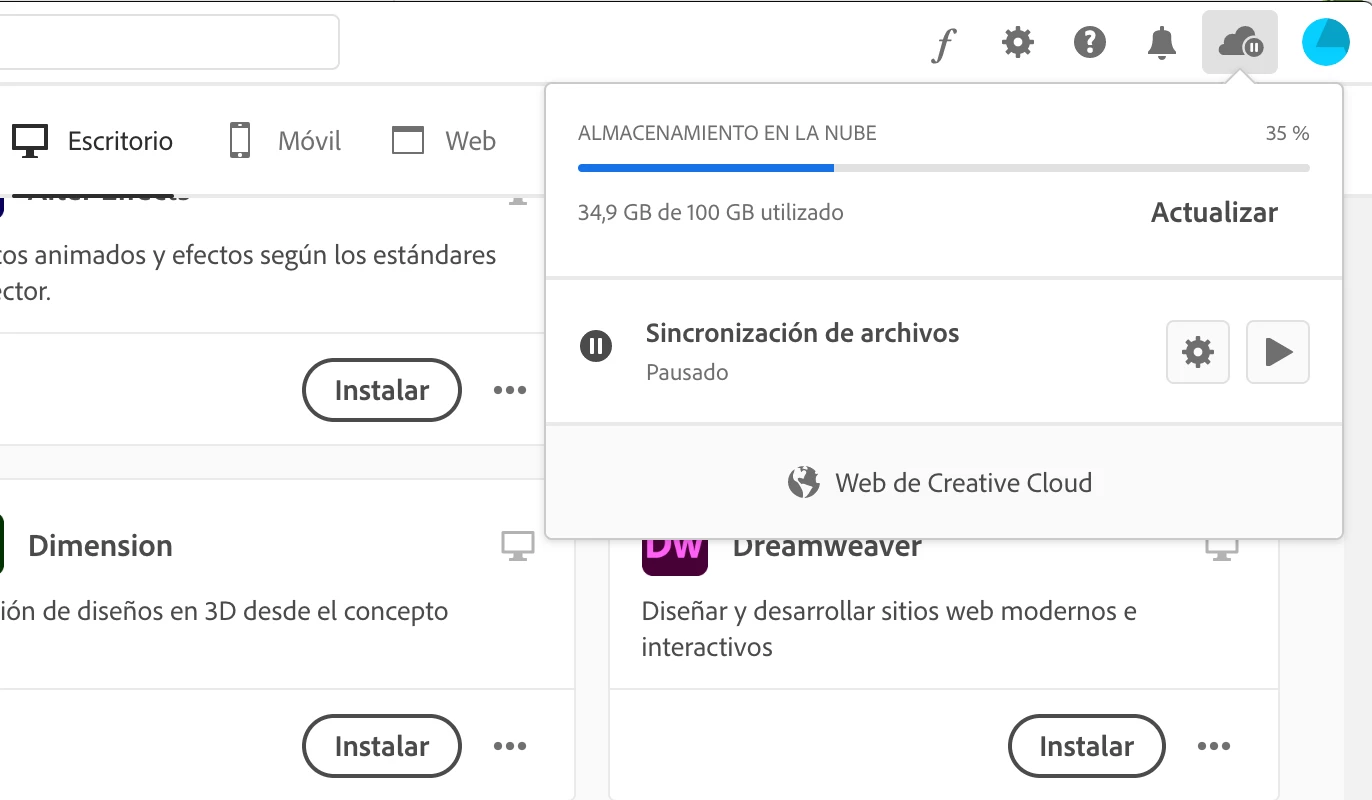Viewport: 1372px width, 800px height.
Task: Open Dreamweaver more options ellipsis
Action: [x=1214, y=746]
